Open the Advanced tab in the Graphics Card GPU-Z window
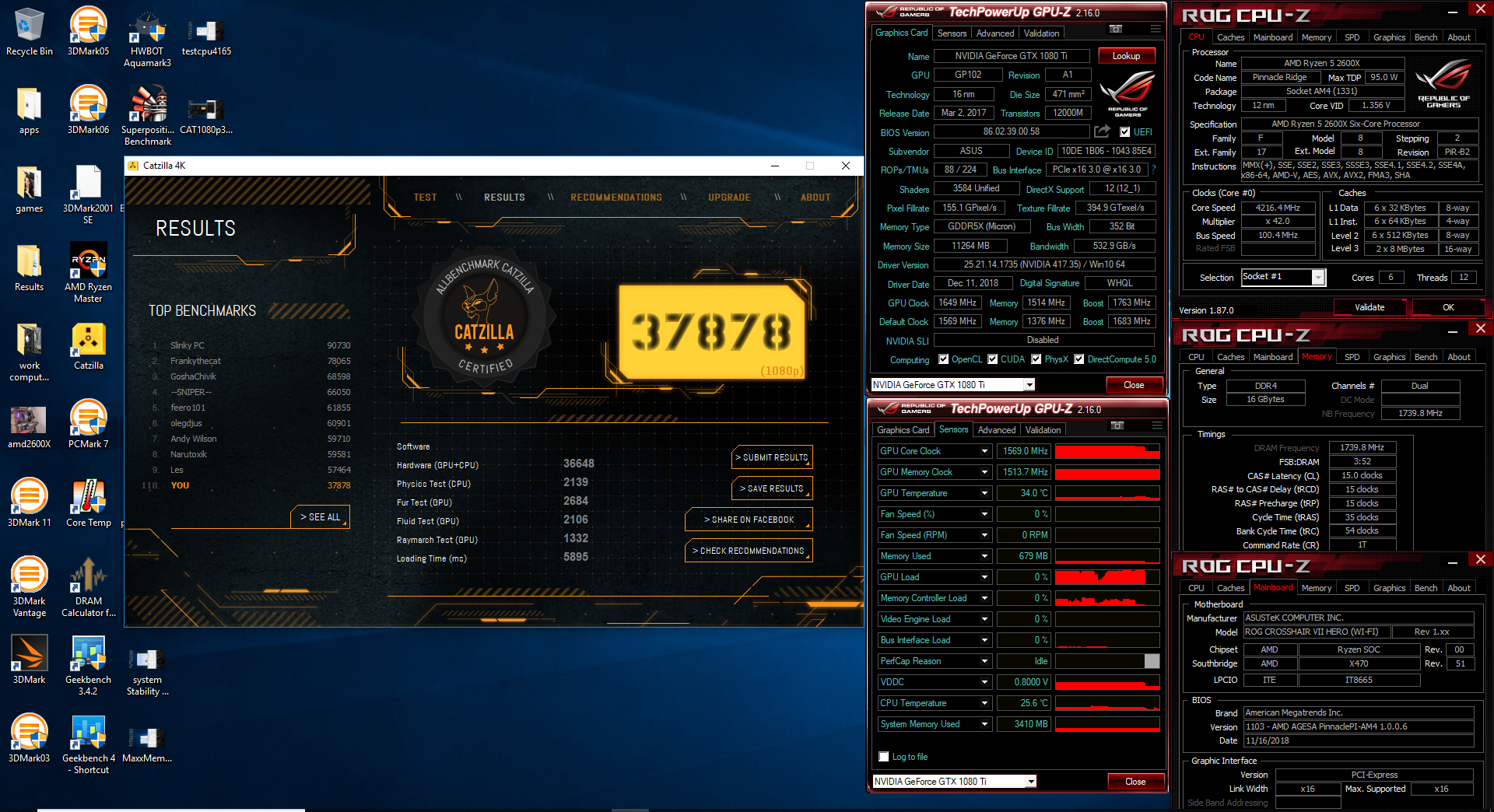The image size is (1494, 812). pyautogui.click(x=995, y=33)
